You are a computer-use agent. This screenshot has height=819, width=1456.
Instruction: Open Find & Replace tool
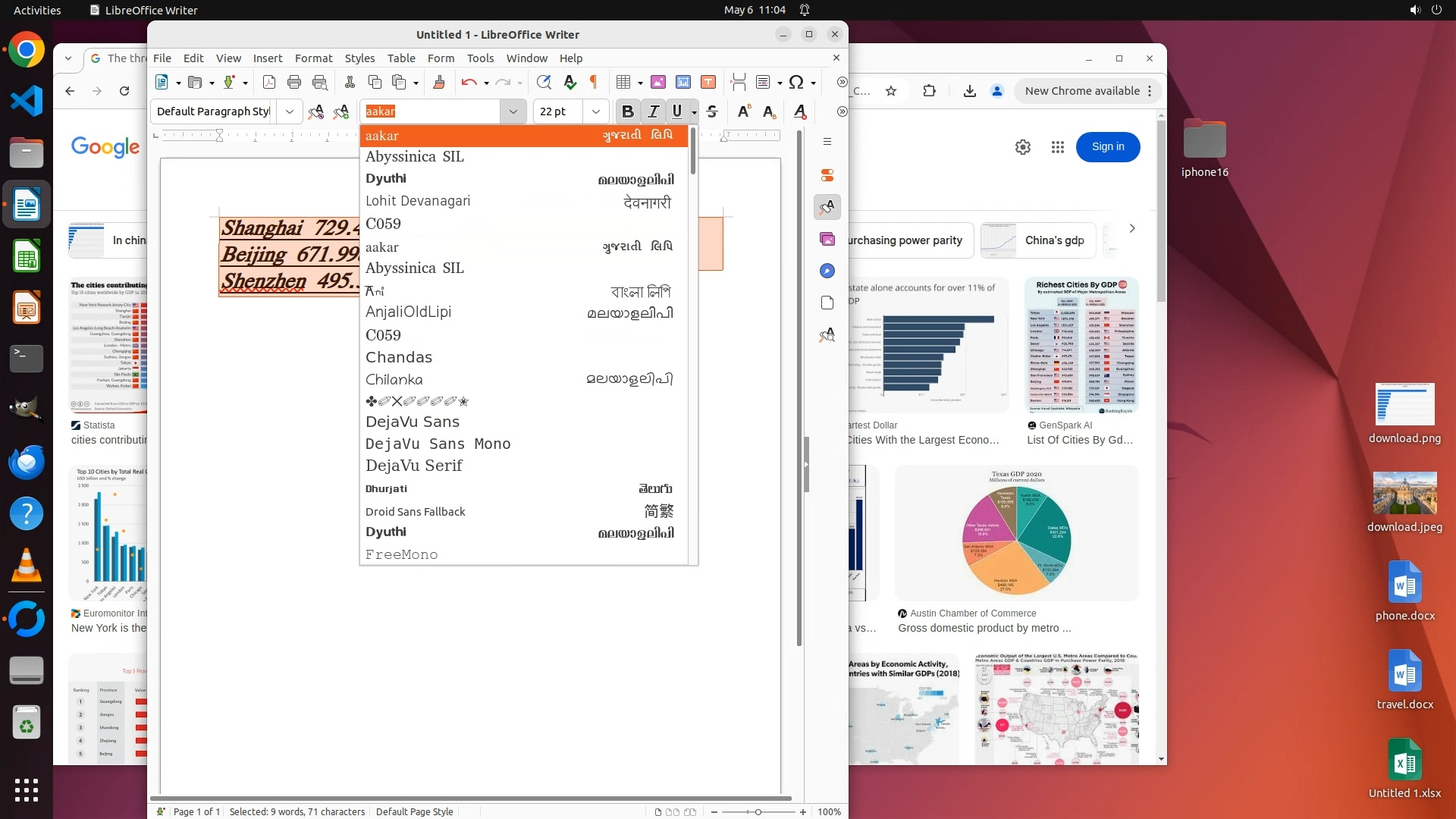pyautogui.click(x=544, y=82)
